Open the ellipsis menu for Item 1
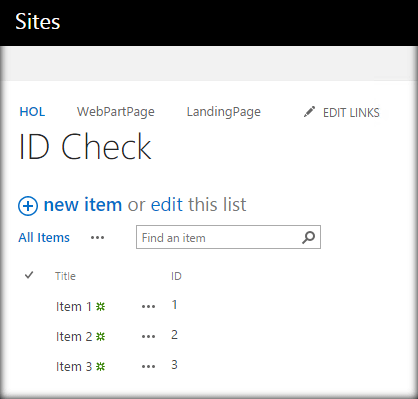Screen dimensions: 418x399 point(148,307)
